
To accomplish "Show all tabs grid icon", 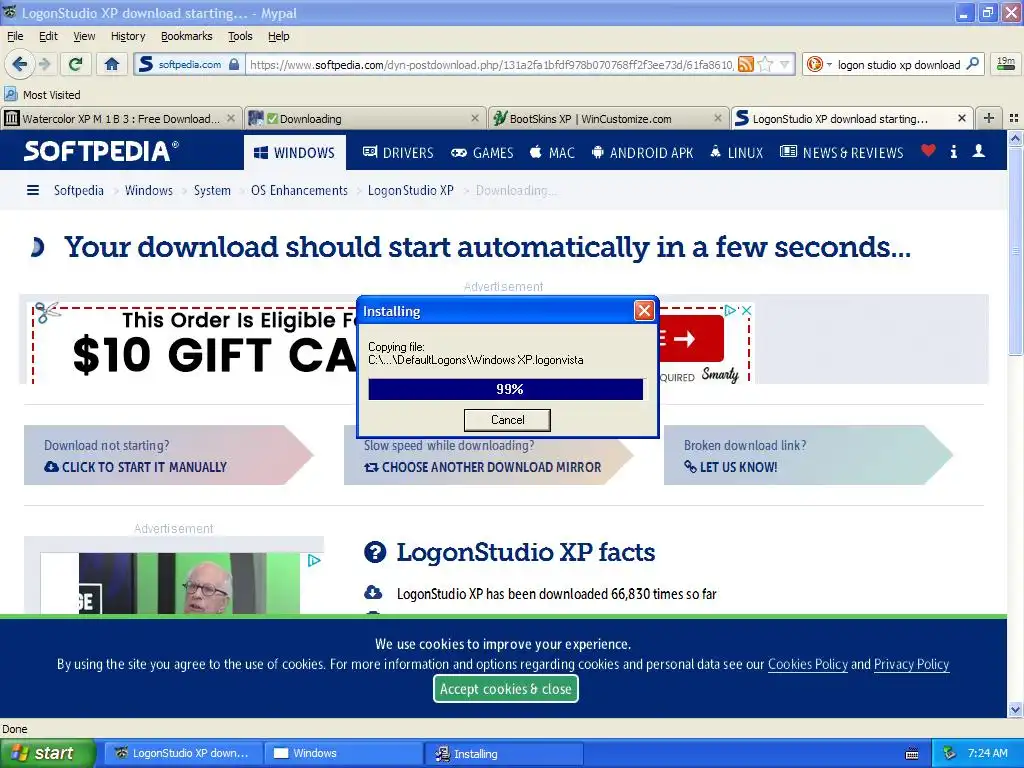I will click(1014, 118).
